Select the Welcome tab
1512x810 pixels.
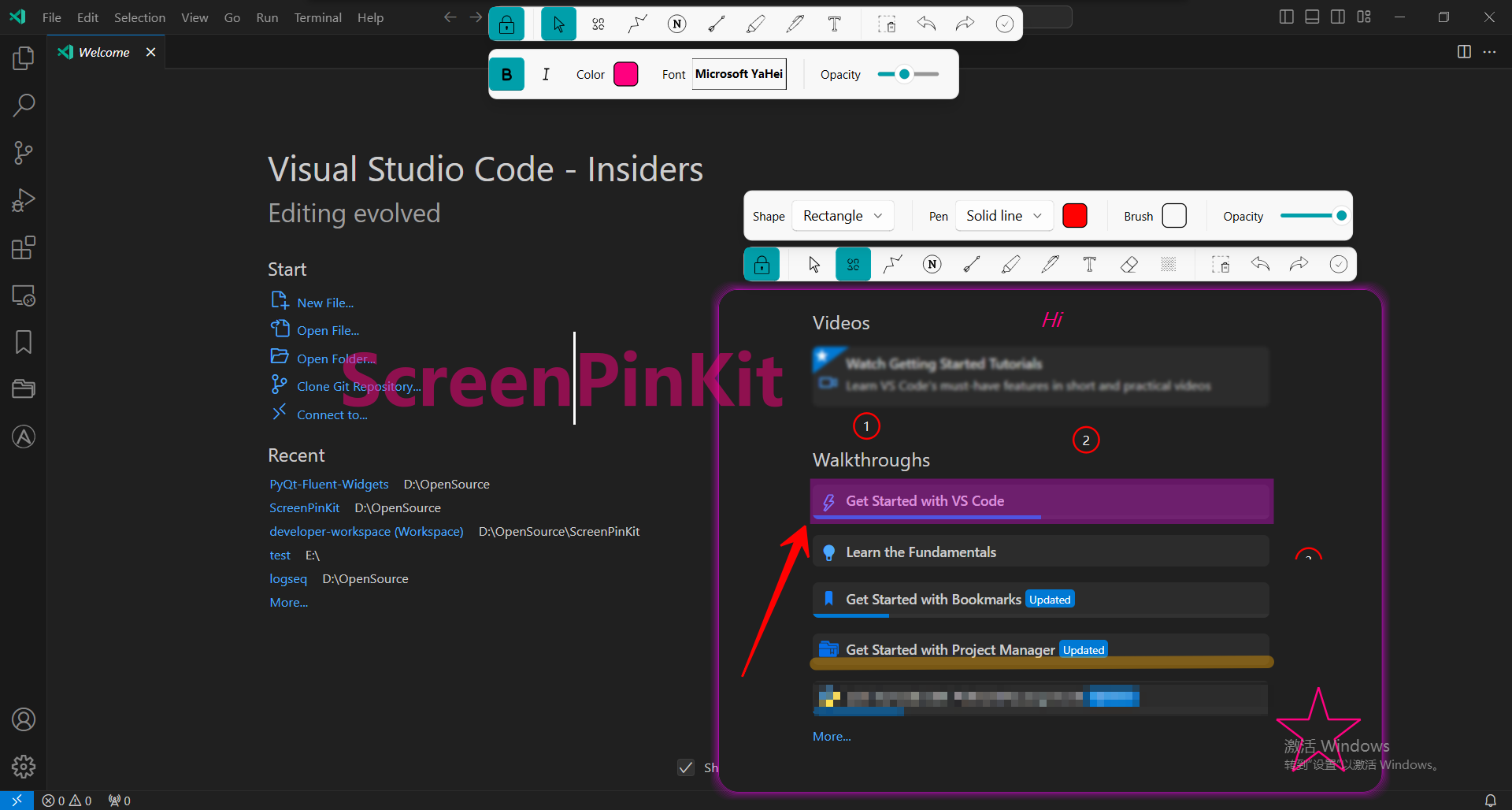click(x=105, y=52)
